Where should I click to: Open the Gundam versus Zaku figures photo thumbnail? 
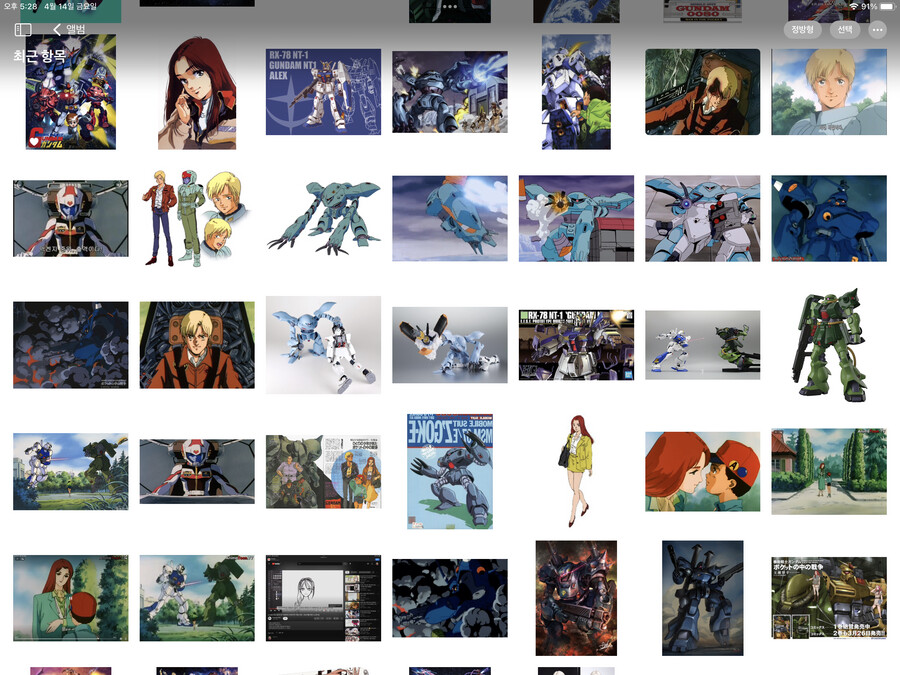click(x=703, y=345)
